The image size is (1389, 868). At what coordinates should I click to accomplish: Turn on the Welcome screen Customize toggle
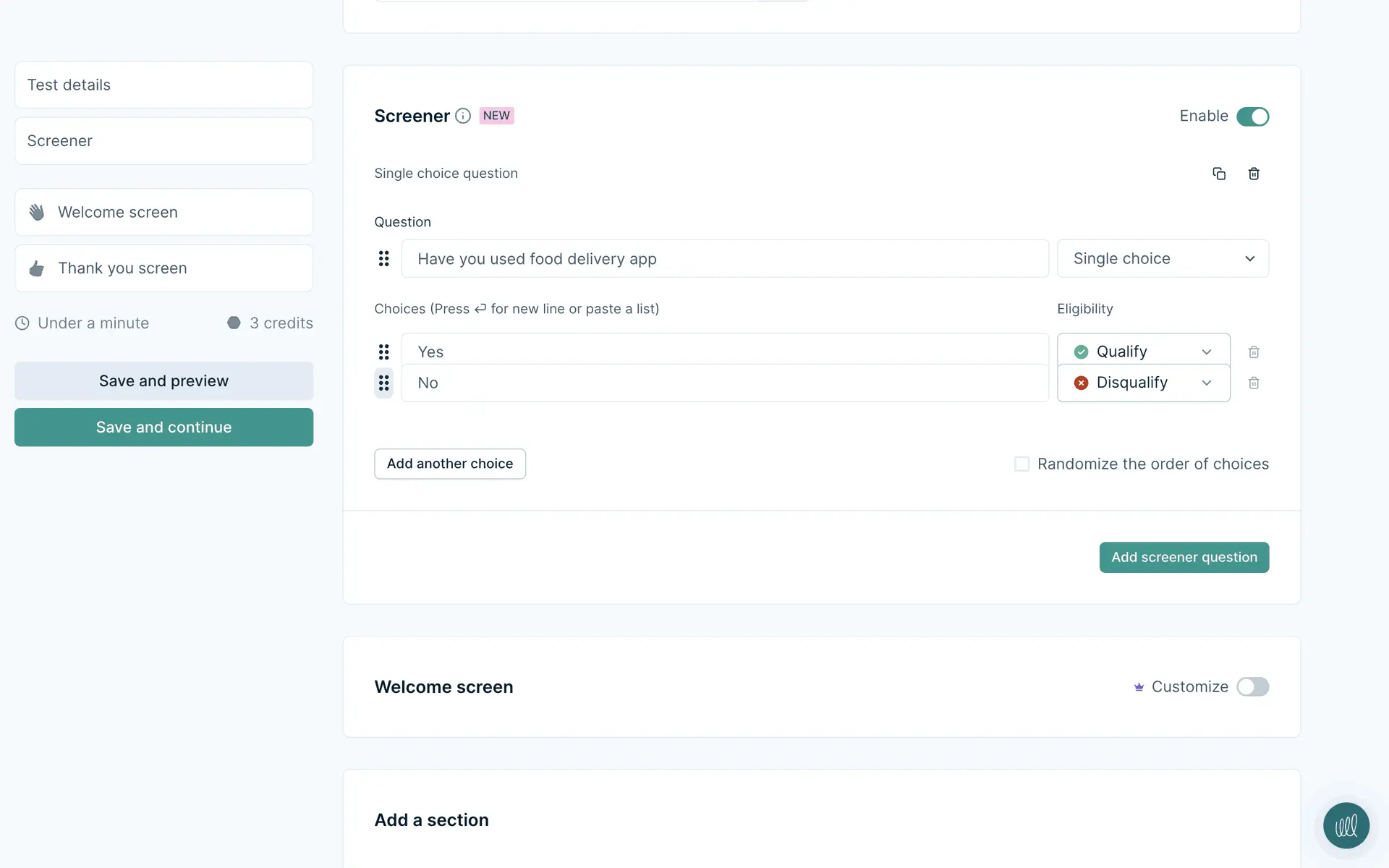(x=1252, y=686)
